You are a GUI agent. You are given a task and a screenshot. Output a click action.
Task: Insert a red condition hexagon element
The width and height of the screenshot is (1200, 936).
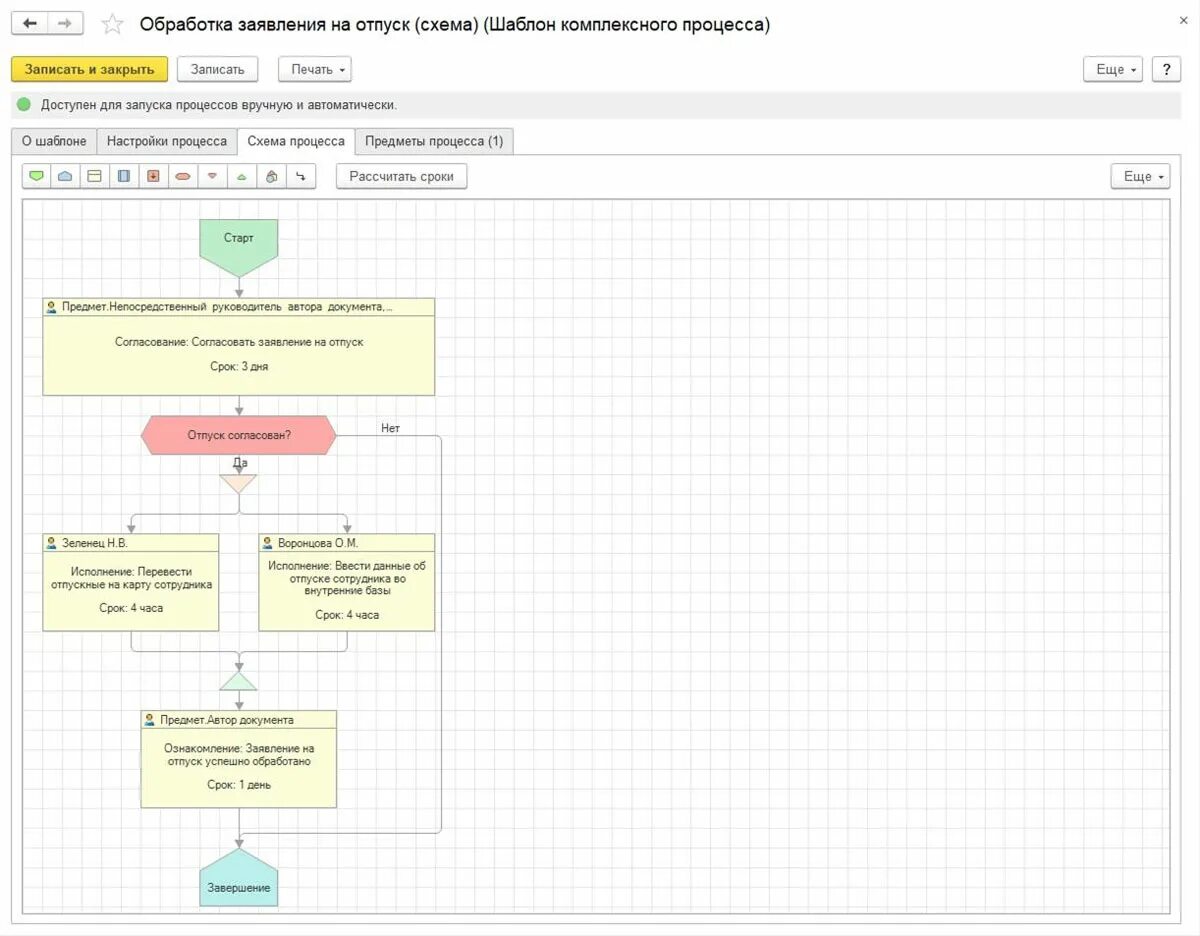182,176
